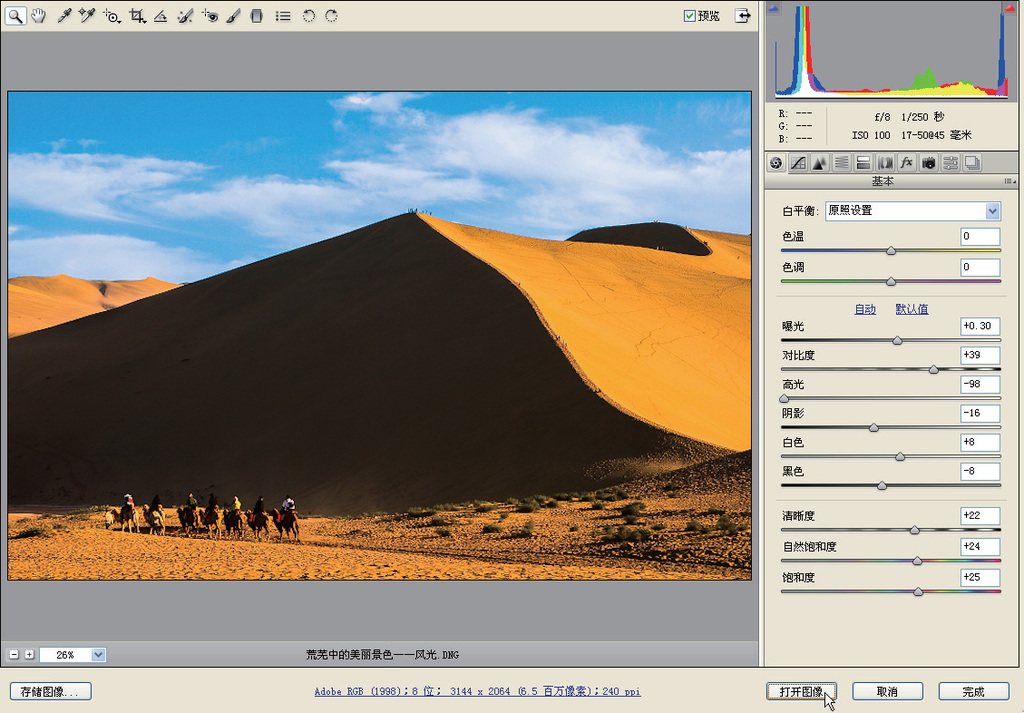Click the 白色 whites slider handle
The width and height of the screenshot is (1024, 713).
[900, 456]
